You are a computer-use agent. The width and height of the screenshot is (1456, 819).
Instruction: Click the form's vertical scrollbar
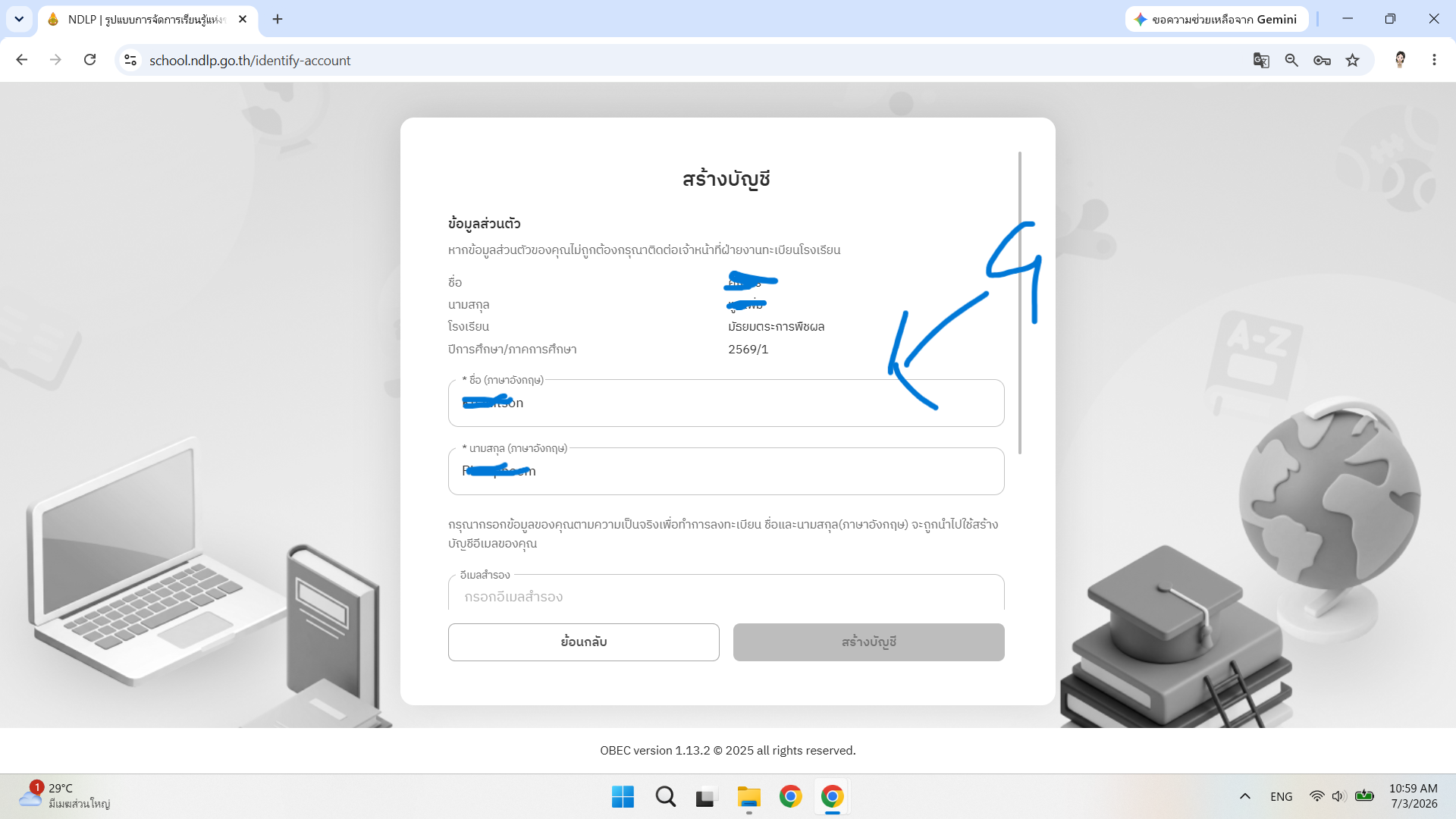pyautogui.click(x=1019, y=303)
